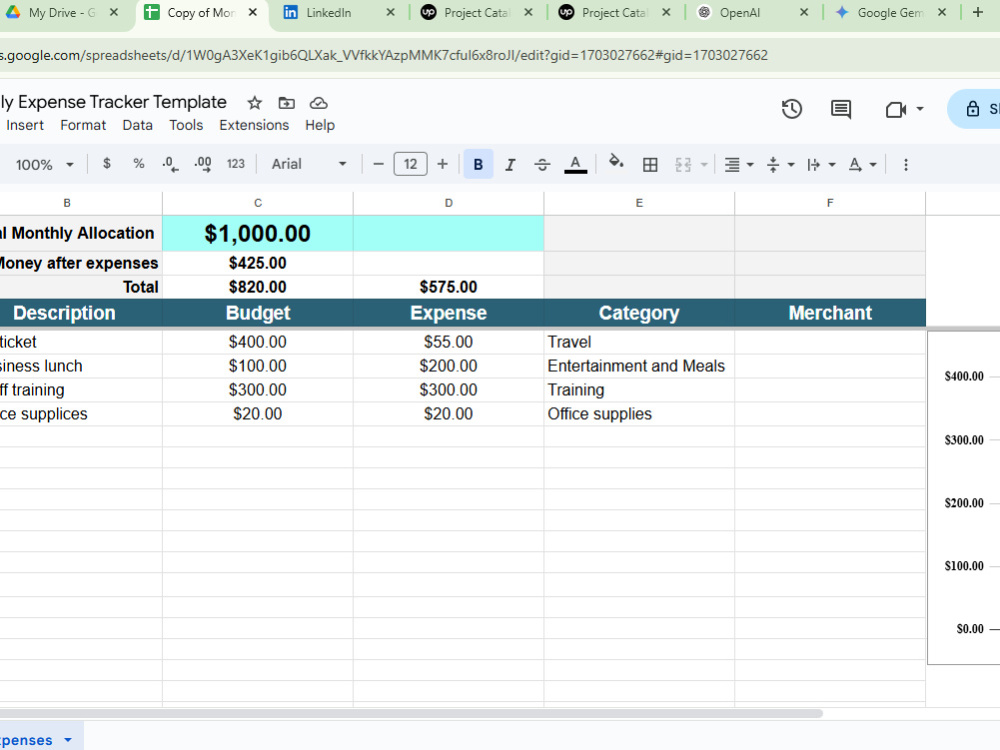Format as percent
The height and width of the screenshot is (750, 1000).
pyautogui.click(x=138, y=164)
